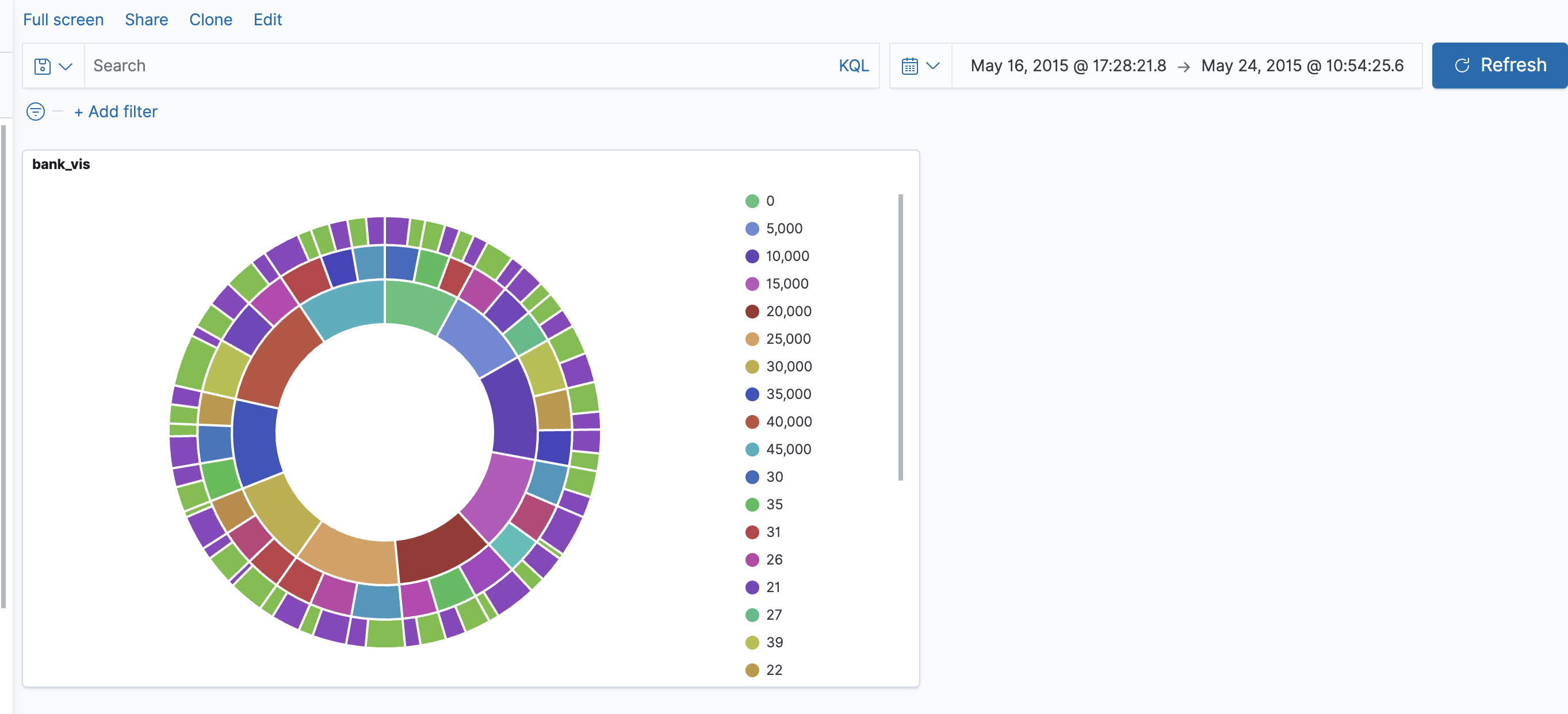The image size is (1568, 714).
Task: Click legend label 27
Action: [774, 615]
